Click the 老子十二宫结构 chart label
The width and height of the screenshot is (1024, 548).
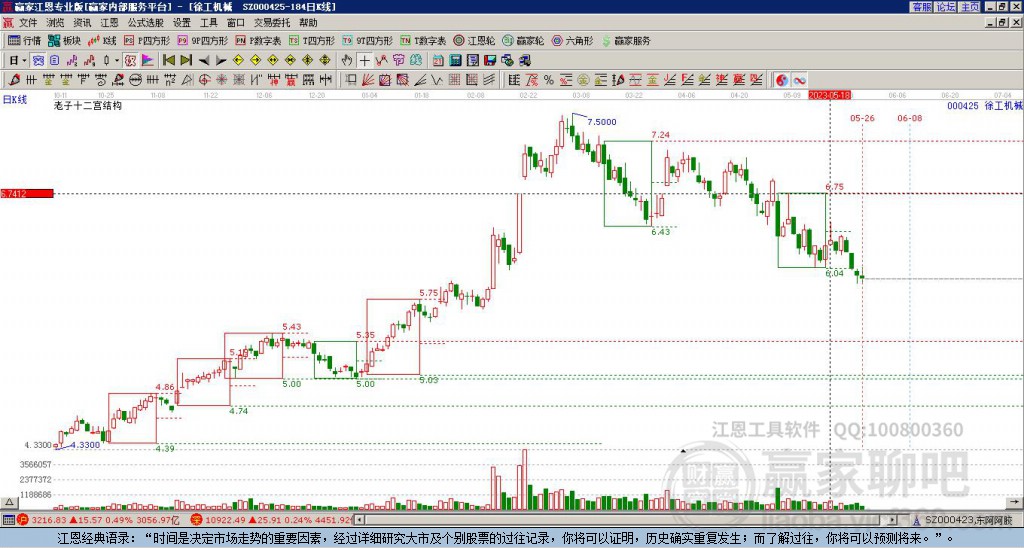click(88, 105)
